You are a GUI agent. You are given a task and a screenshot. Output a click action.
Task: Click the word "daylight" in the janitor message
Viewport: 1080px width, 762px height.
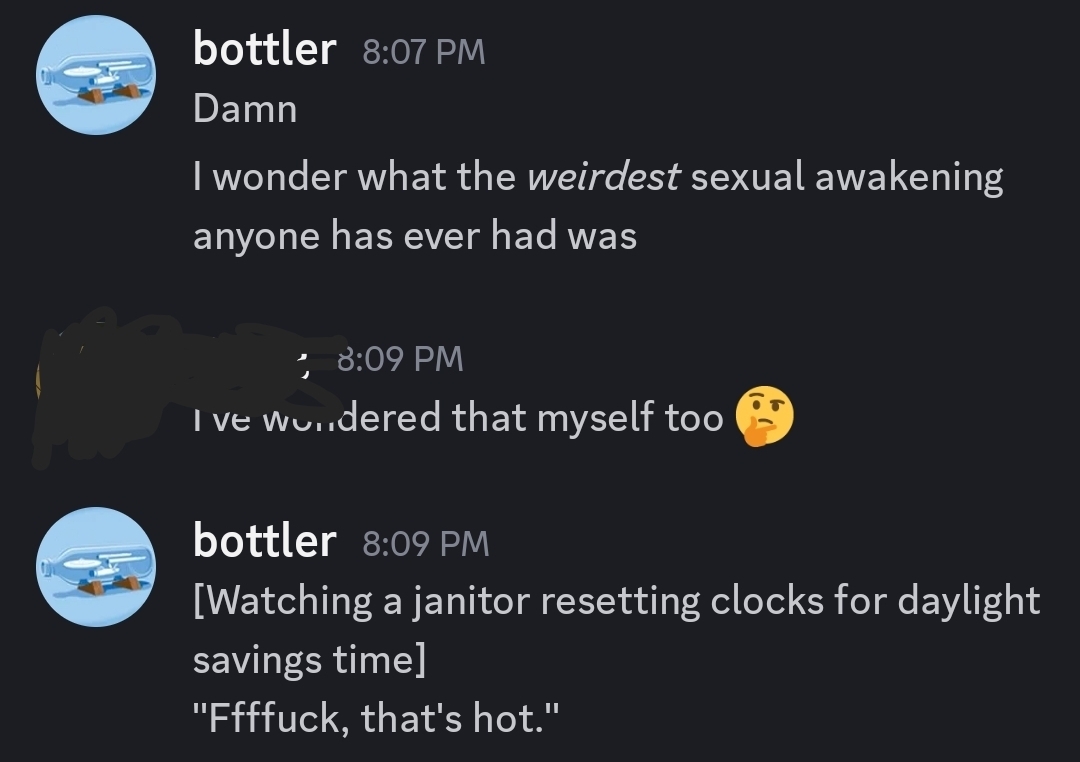[968, 601]
